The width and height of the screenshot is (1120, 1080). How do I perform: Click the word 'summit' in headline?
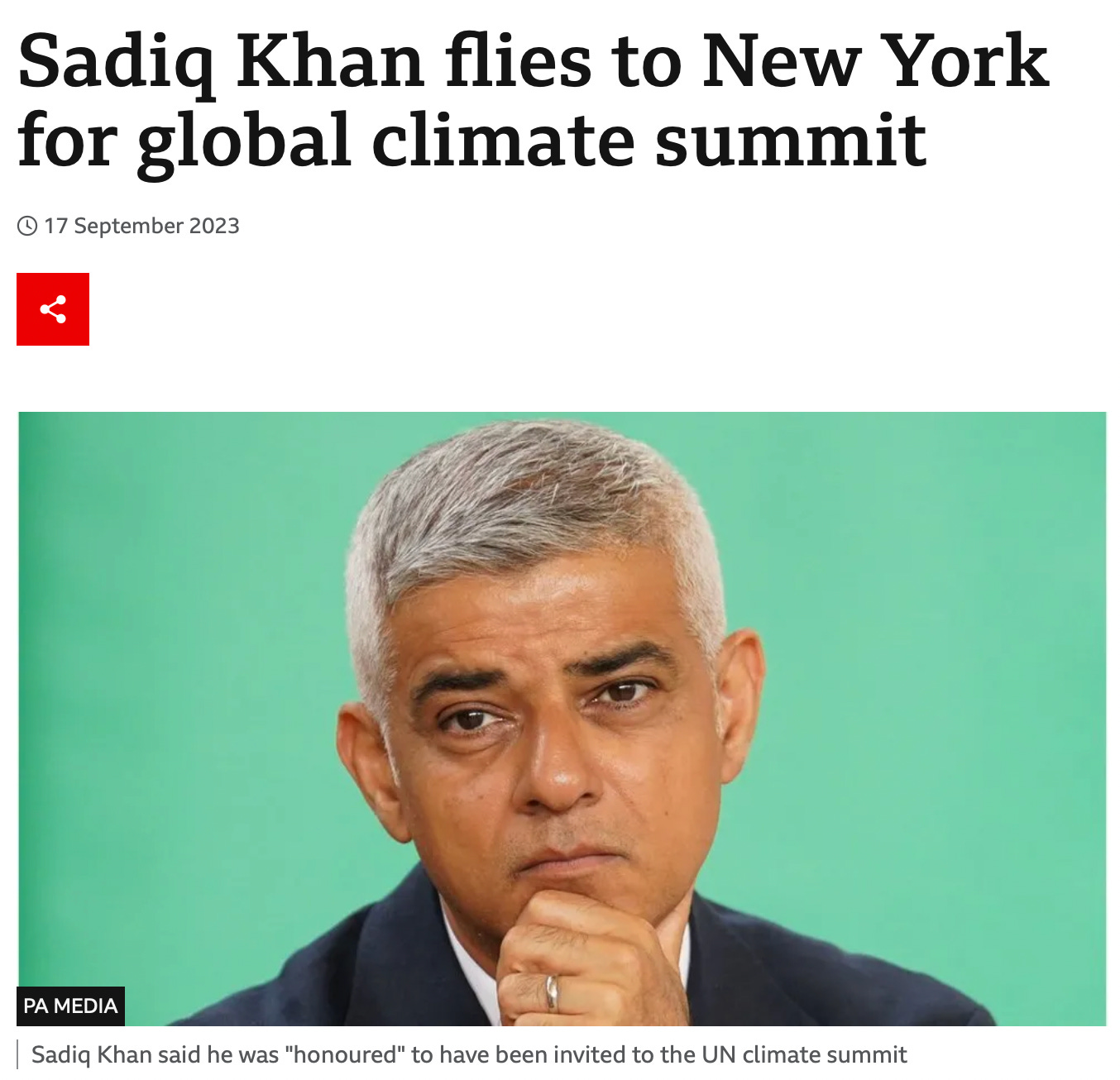pos(790,141)
